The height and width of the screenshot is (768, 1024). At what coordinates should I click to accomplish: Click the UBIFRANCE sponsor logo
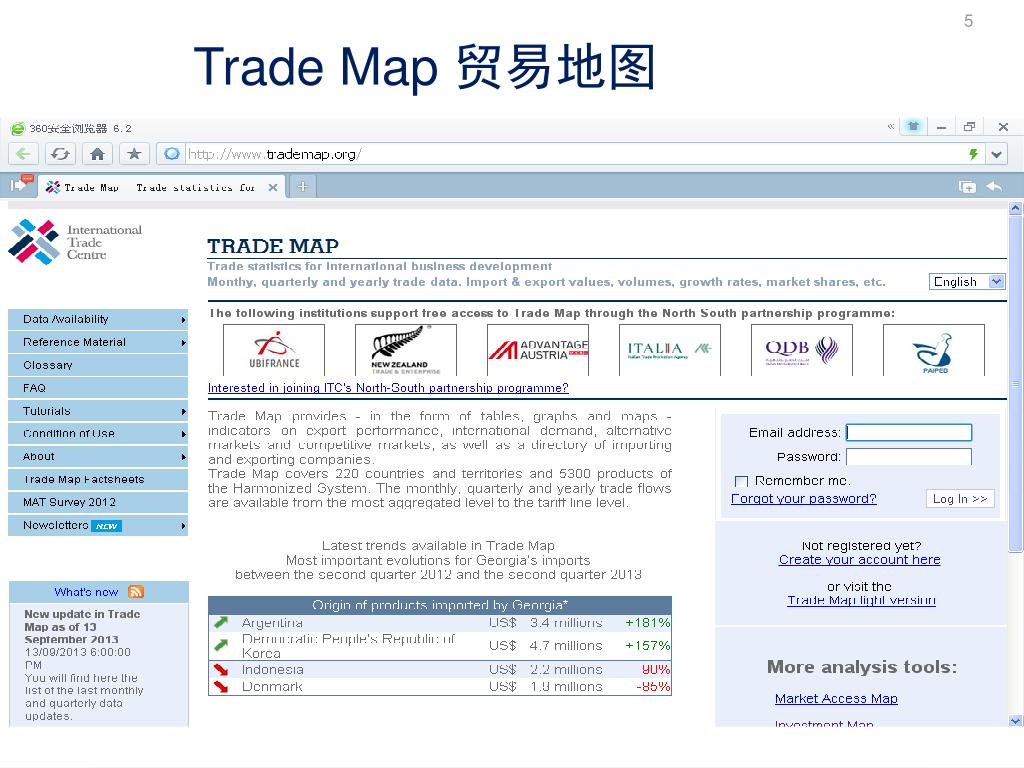click(274, 350)
